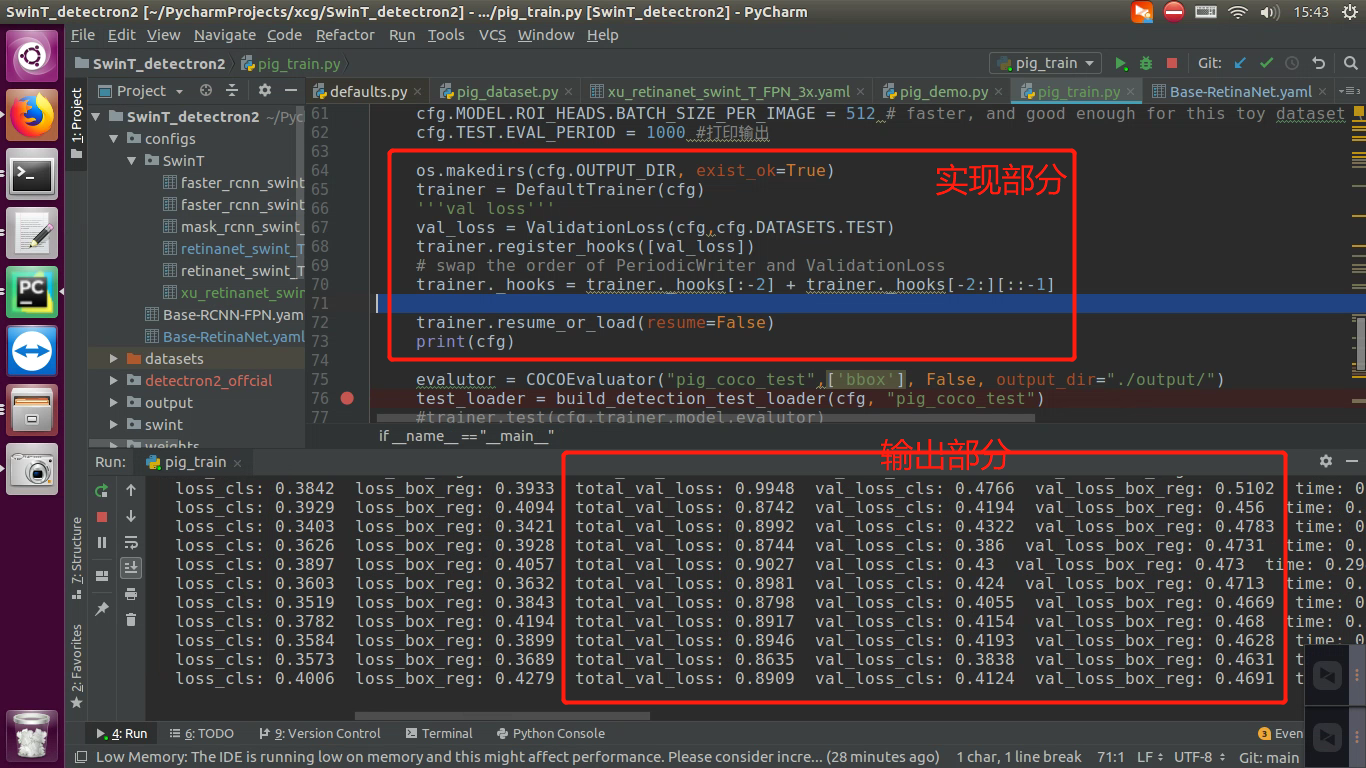Open 9: Version Control tool window

pos(319,733)
